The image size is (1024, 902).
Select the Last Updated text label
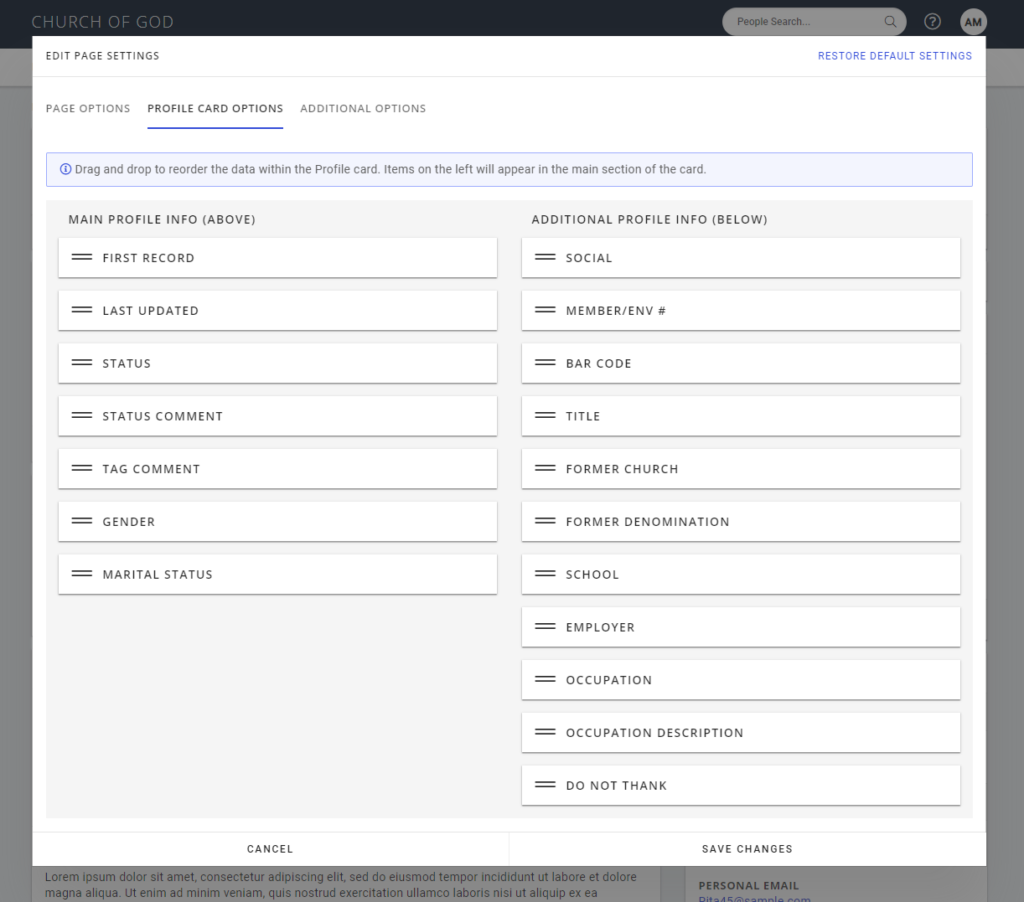coord(150,311)
